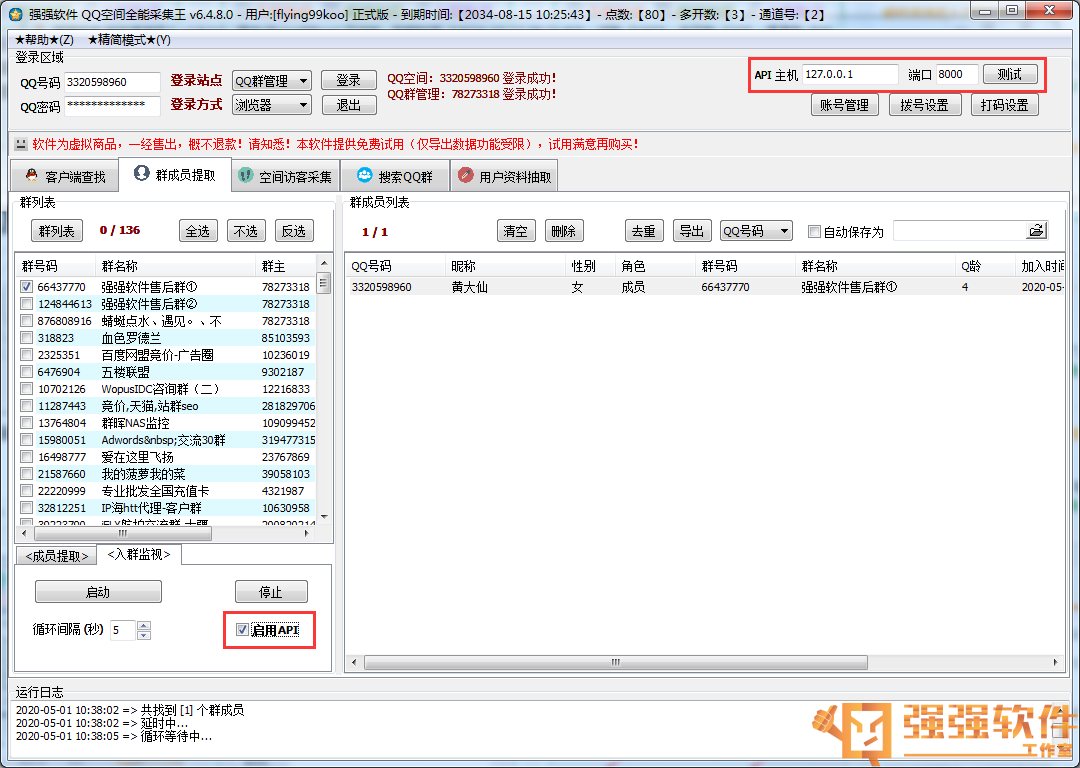The height and width of the screenshot is (768, 1080).
Task: Switch to the <成员提取> sub-tab
Action: [56, 556]
